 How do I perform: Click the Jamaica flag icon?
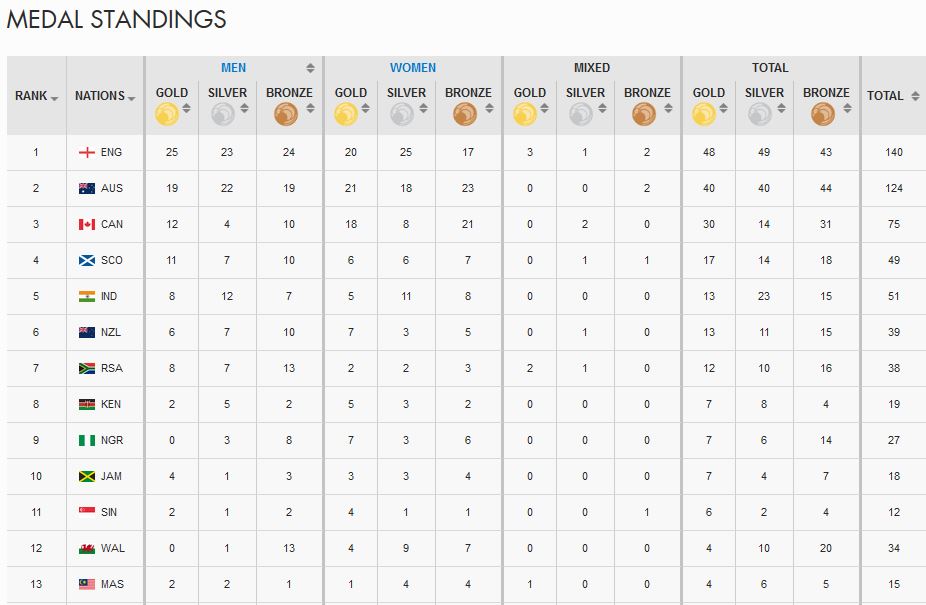(87, 476)
